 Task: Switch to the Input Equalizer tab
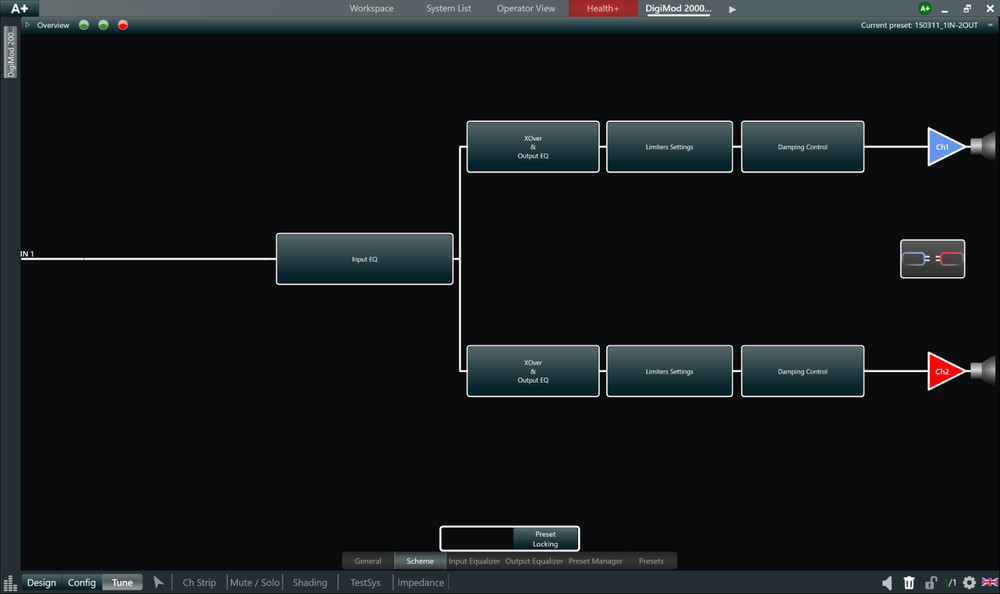tap(474, 561)
